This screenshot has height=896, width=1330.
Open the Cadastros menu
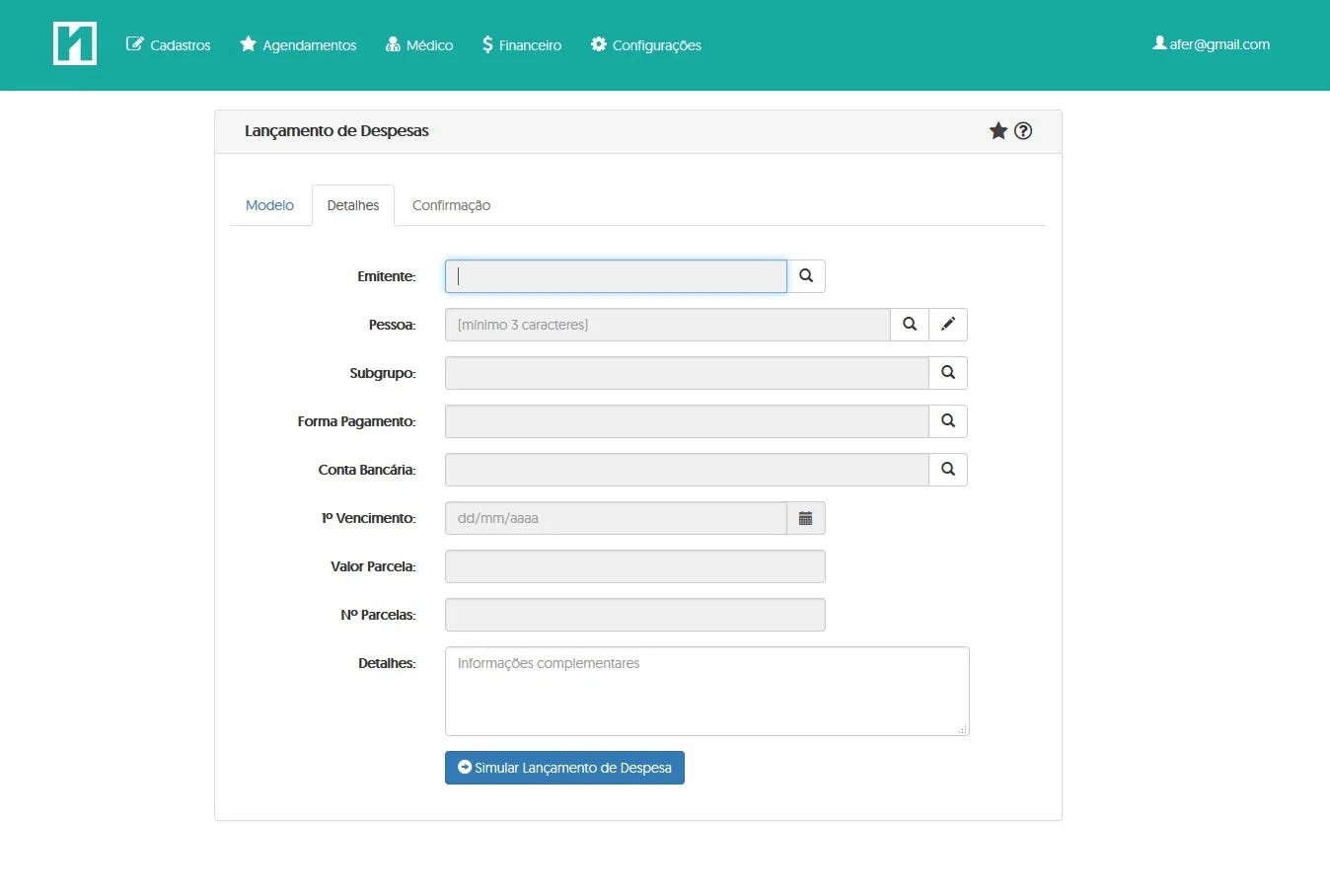tap(168, 44)
